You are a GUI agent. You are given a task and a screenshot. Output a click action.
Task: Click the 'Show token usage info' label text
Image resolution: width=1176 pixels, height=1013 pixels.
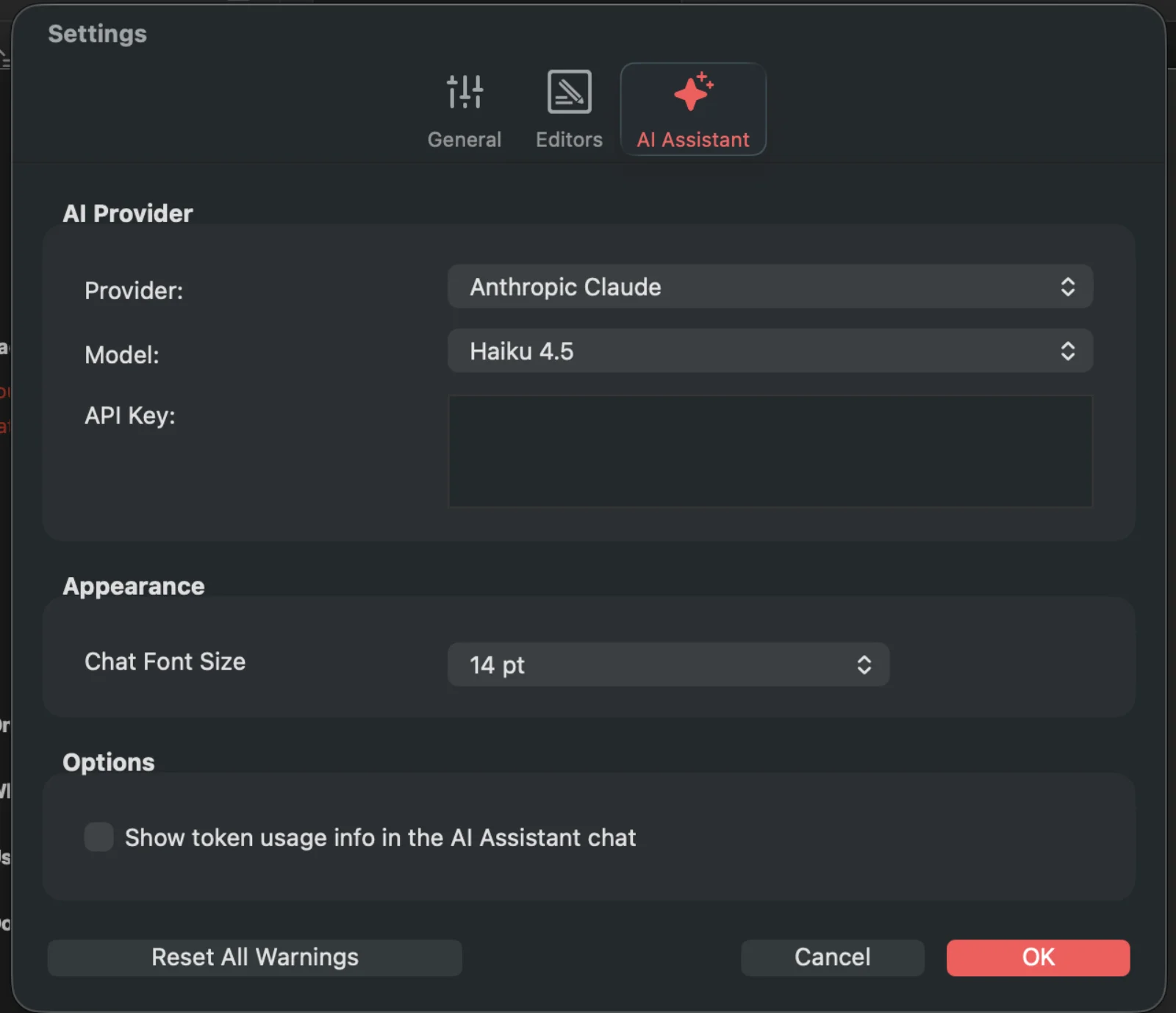pos(380,837)
